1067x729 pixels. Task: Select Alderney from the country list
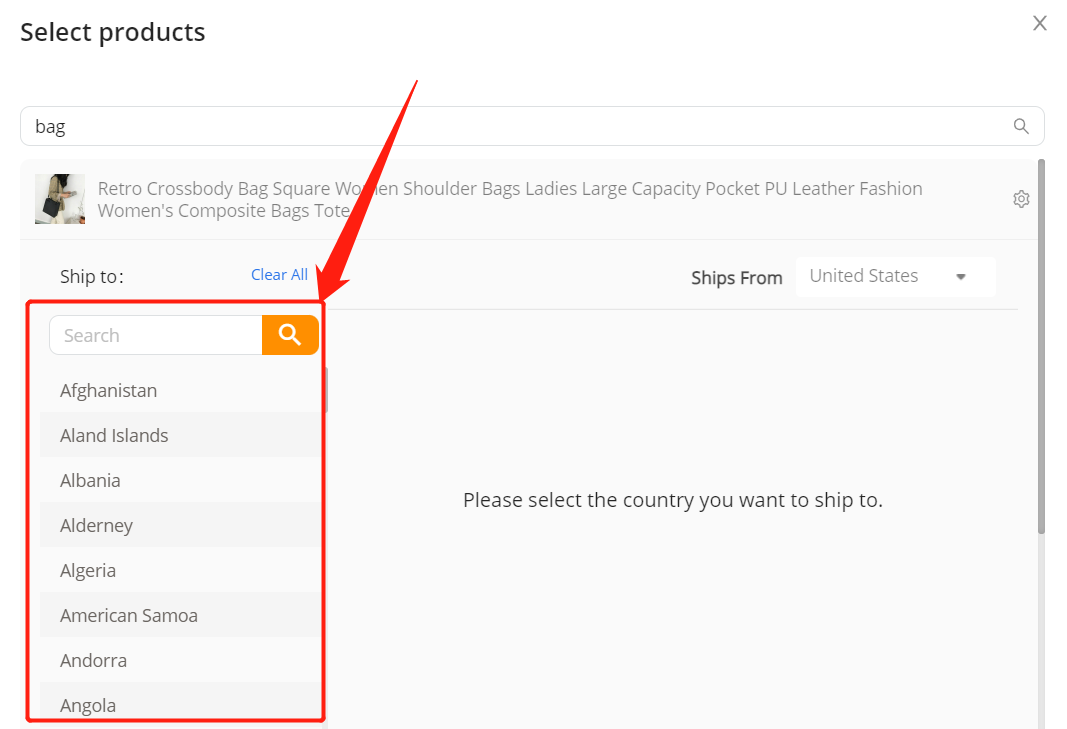(180, 525)
